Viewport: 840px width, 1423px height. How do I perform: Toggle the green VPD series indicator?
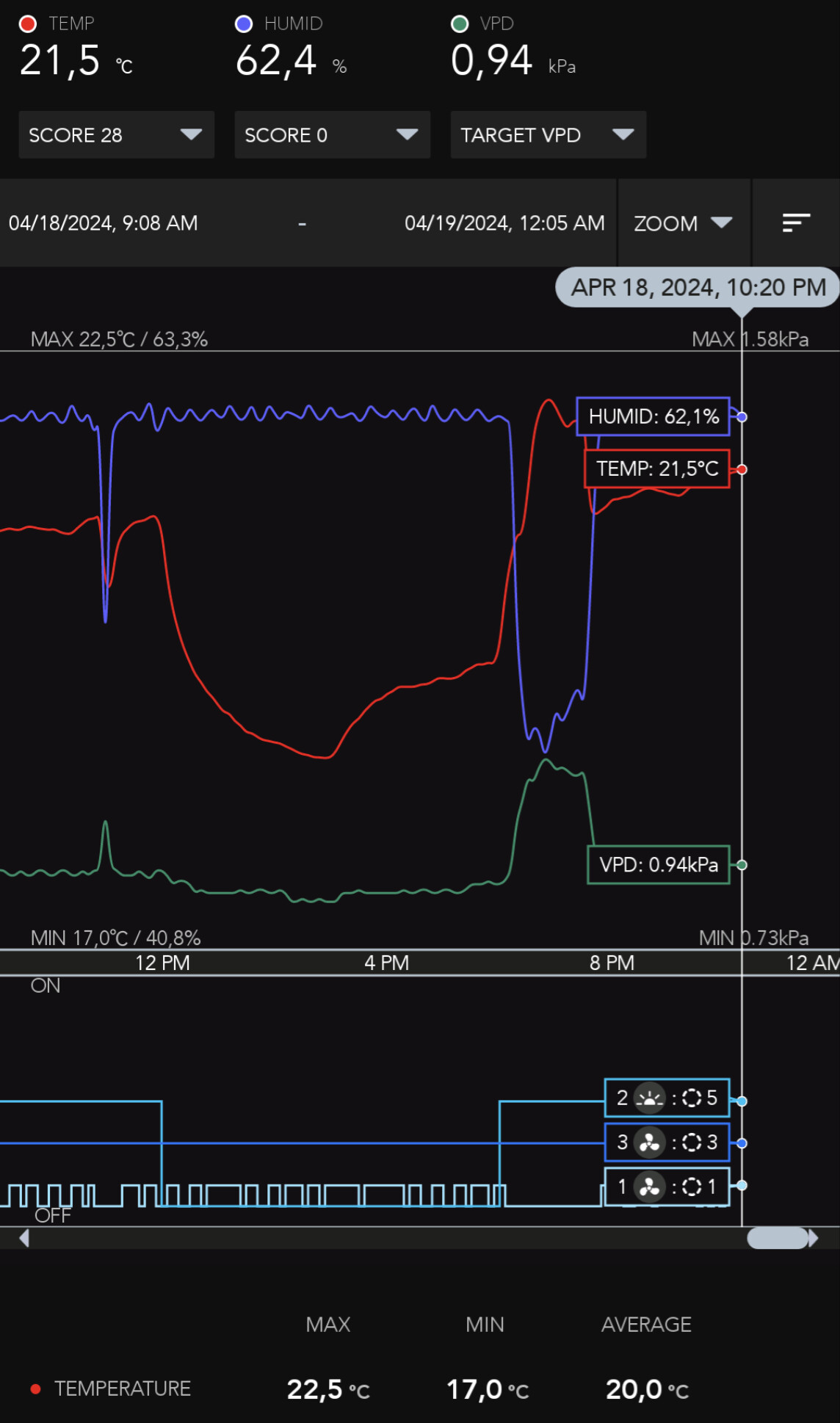tap(460, 24)
